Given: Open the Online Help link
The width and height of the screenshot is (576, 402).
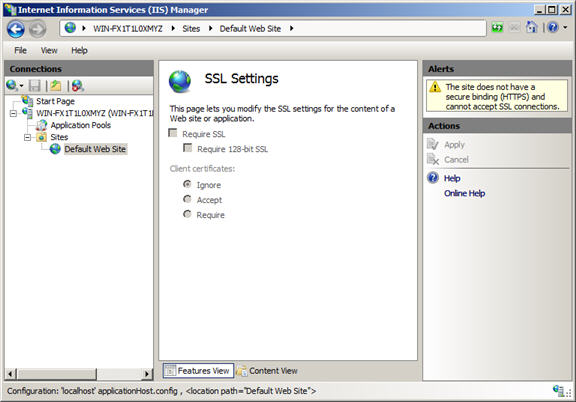Looking at the screenshot, I should coord(464,193).
